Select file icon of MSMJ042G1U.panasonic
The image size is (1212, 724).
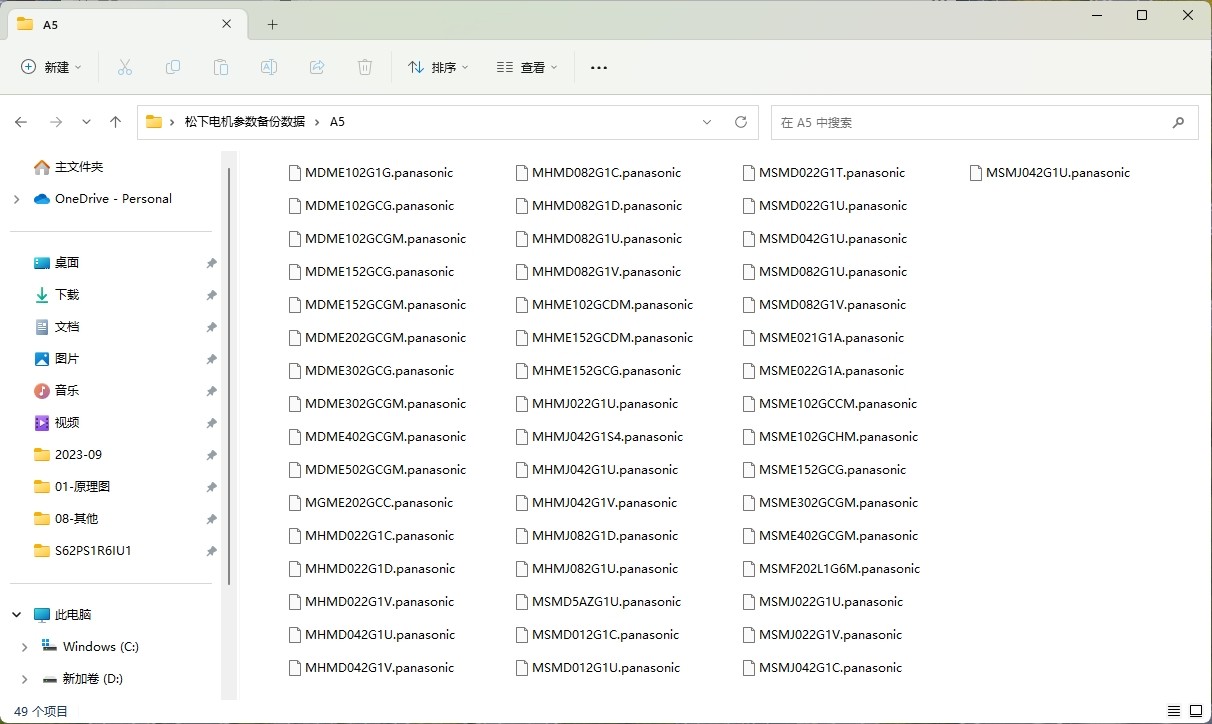coord(976,172)
